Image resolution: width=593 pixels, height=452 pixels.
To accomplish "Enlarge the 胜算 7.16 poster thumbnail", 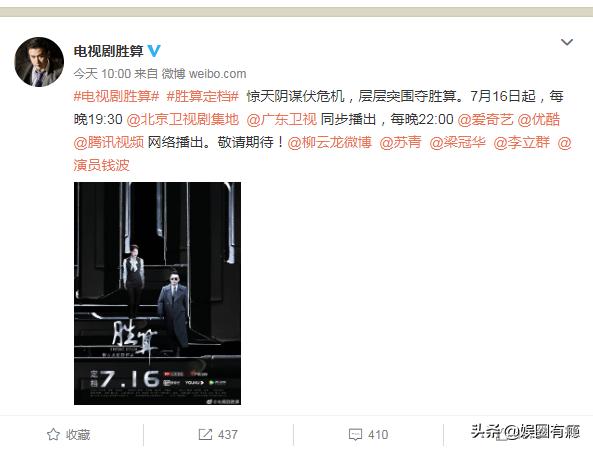I will (x=157, y=294).
